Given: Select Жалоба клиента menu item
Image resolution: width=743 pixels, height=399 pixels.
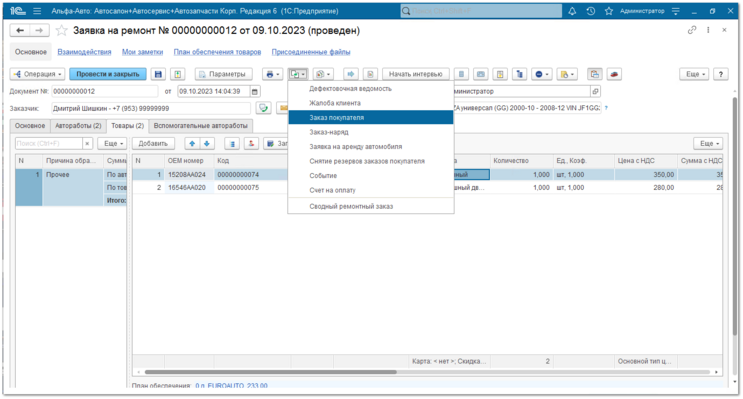Looking at the screenshot, I should (371, 103).
